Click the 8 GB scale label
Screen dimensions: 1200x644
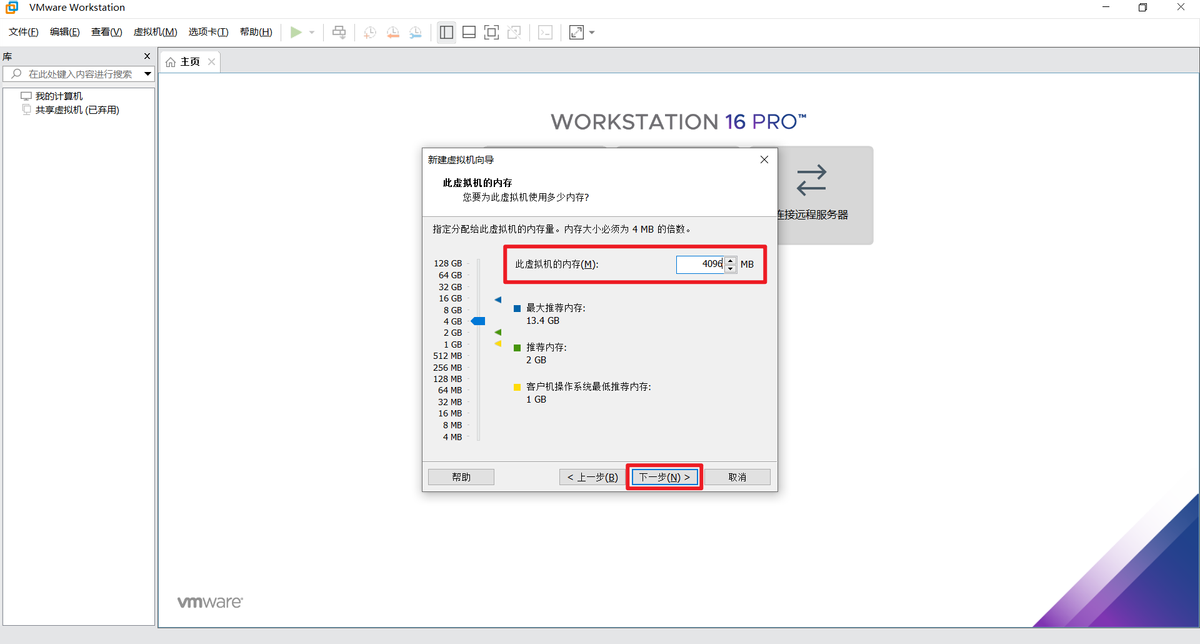pyautogui.click(x=453, y=310)
